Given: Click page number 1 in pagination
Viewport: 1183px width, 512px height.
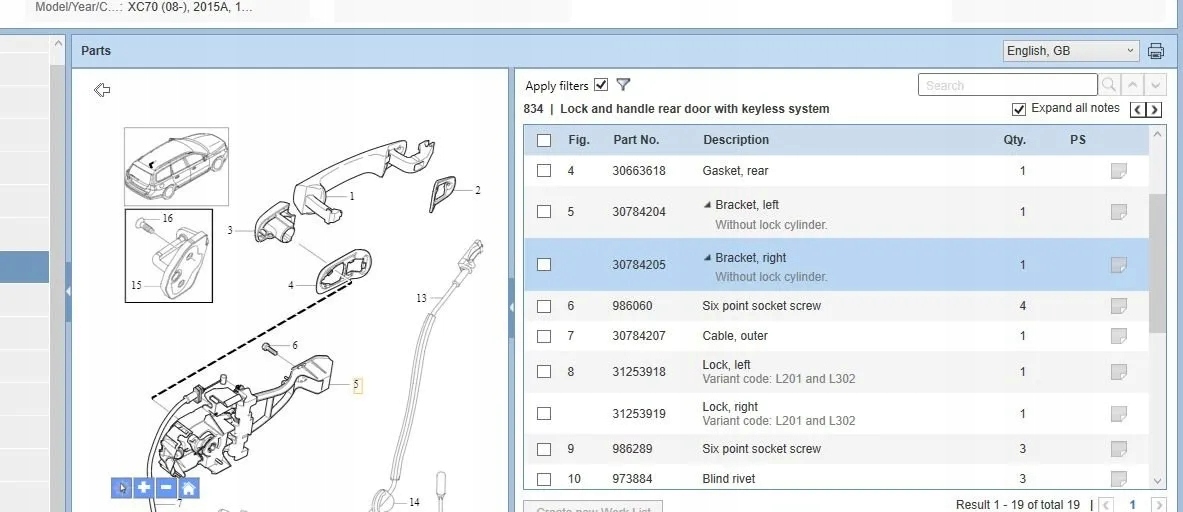Looking at the screenshot, I should (x=1132, y=505).
